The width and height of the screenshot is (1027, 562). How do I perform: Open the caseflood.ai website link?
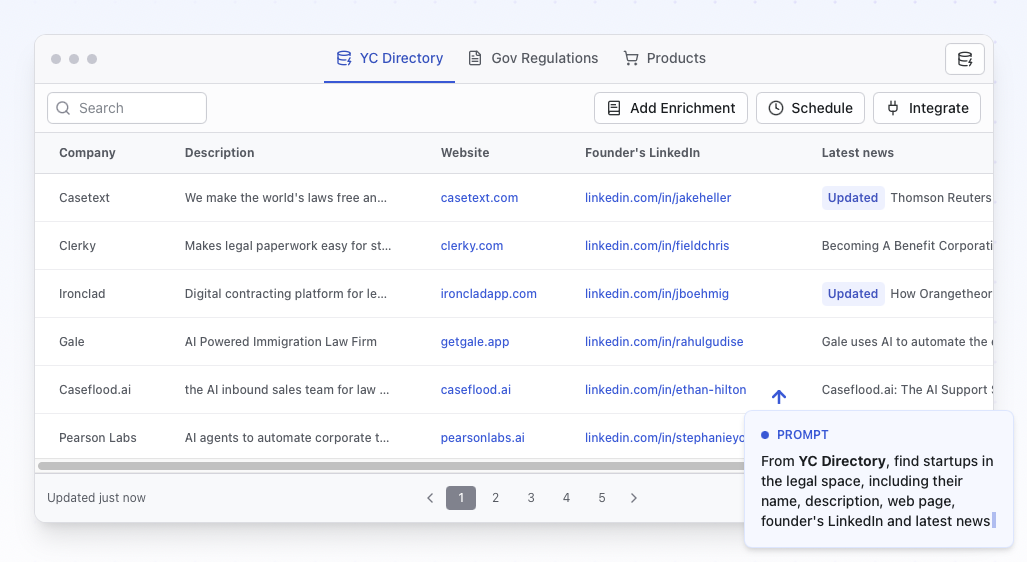(476, 390)
